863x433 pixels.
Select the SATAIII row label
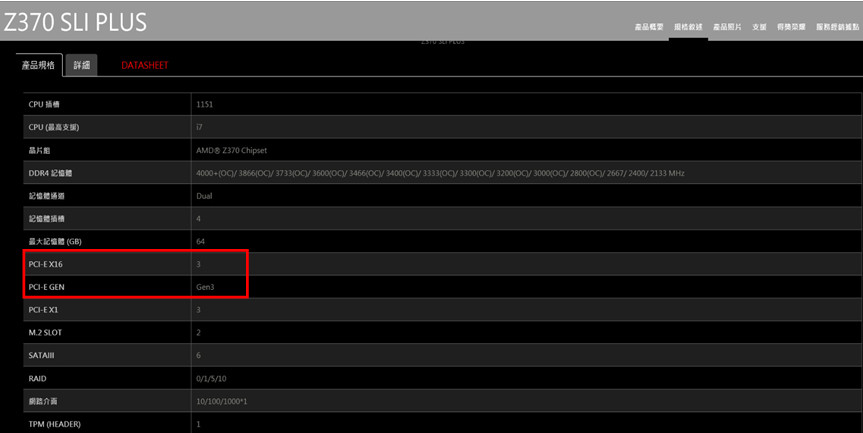pos(41,356)
